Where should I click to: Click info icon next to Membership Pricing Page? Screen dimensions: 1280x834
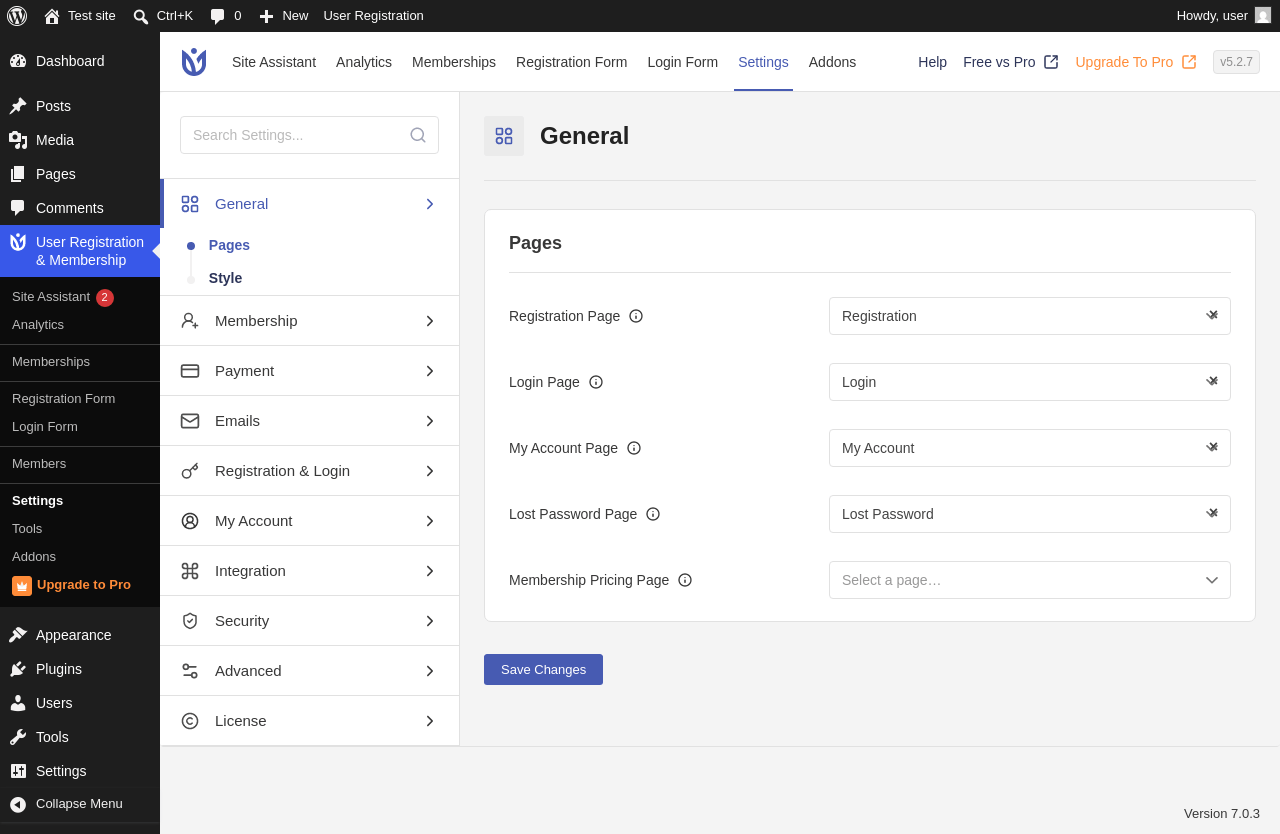[x=685, y=580]
